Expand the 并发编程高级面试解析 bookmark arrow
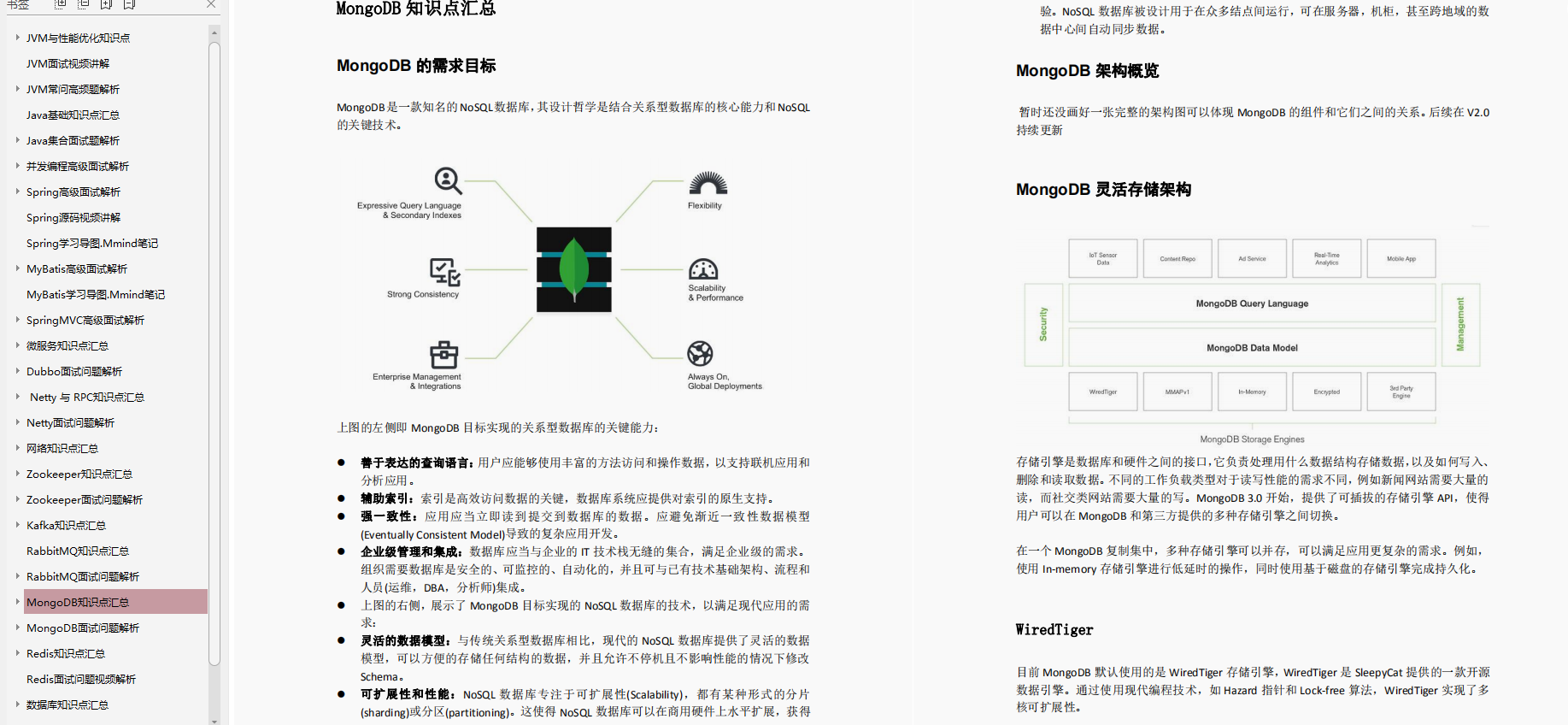 click(x=17, y=166)
